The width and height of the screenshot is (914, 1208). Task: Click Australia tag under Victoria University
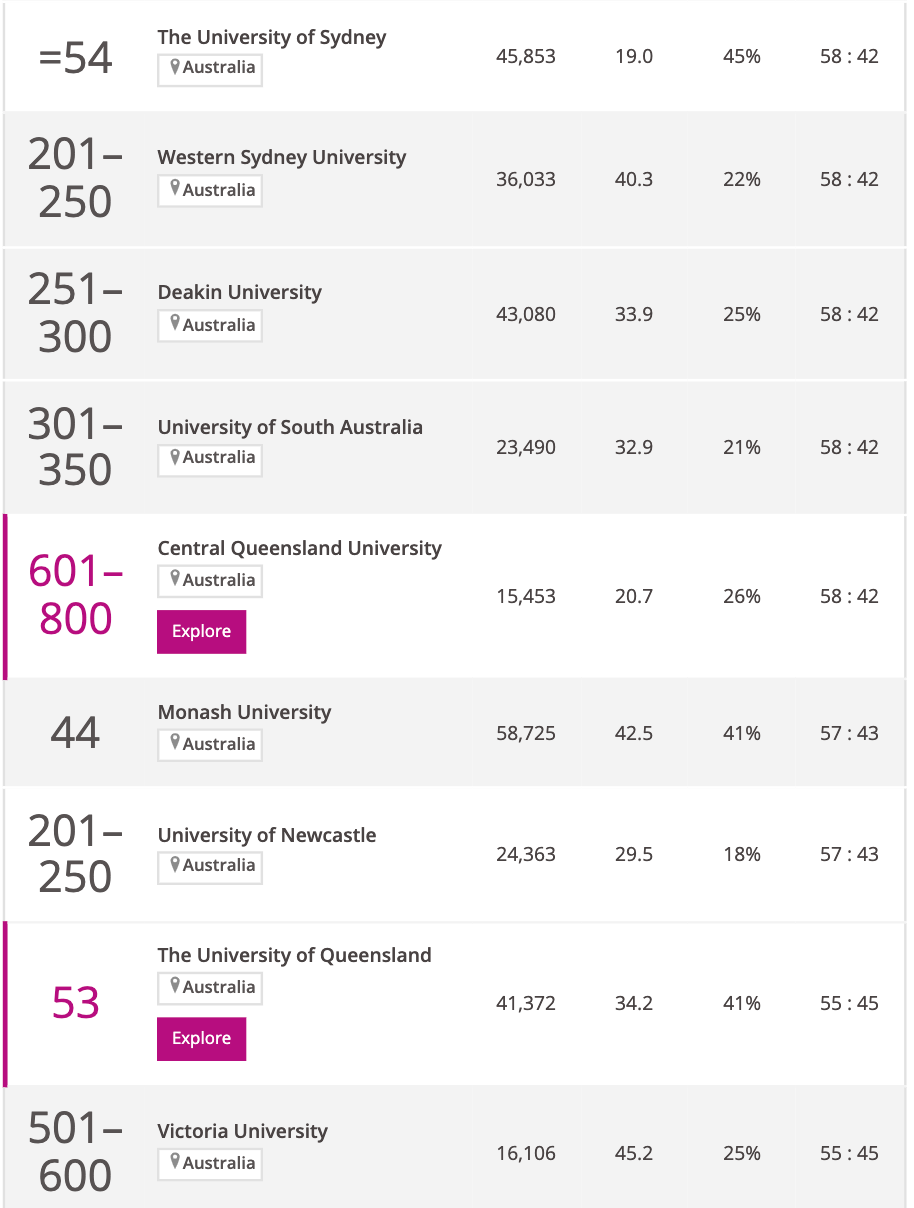pos(210,1163)
